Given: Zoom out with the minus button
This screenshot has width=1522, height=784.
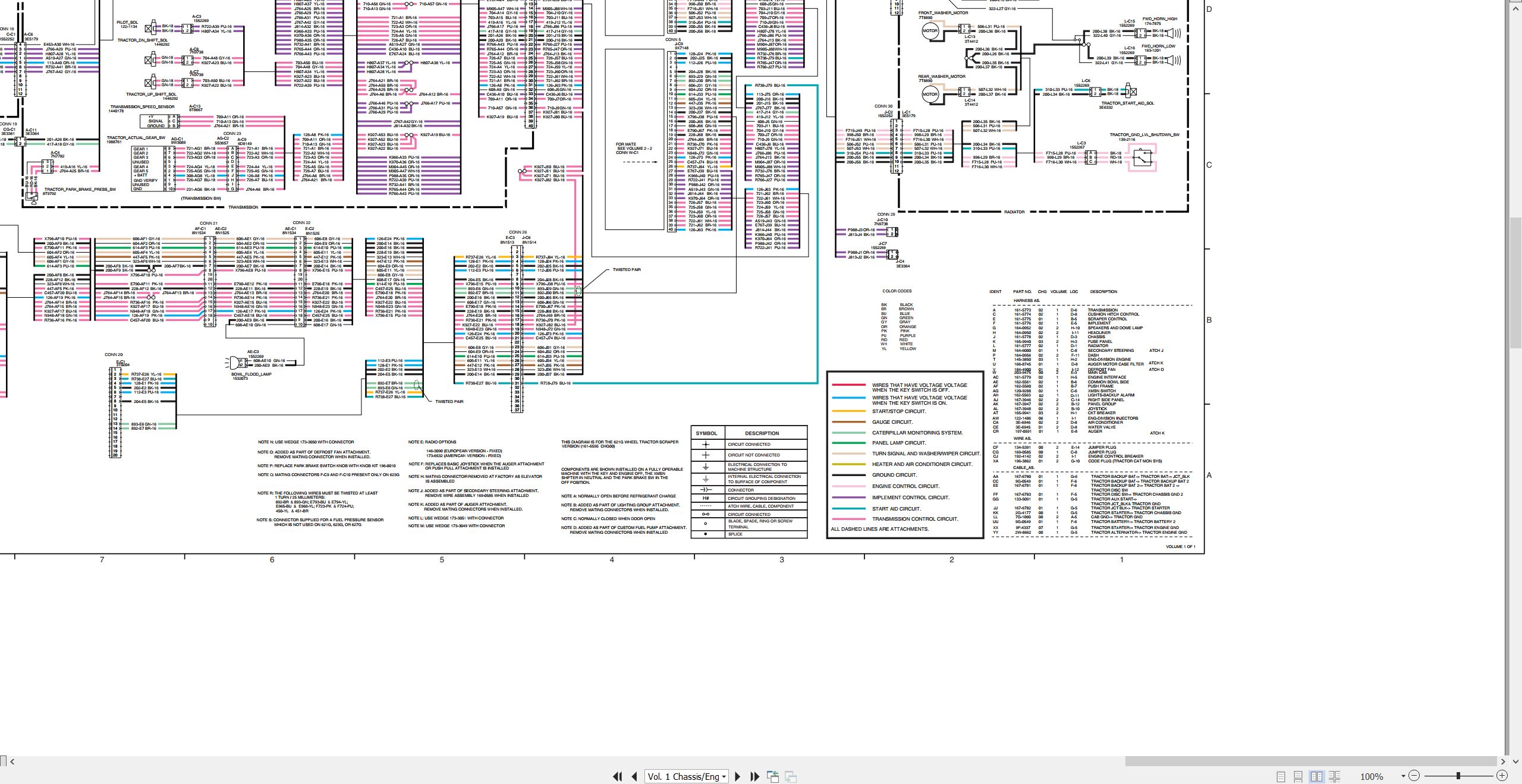Looking at the screenshot, I should 1414,776.
